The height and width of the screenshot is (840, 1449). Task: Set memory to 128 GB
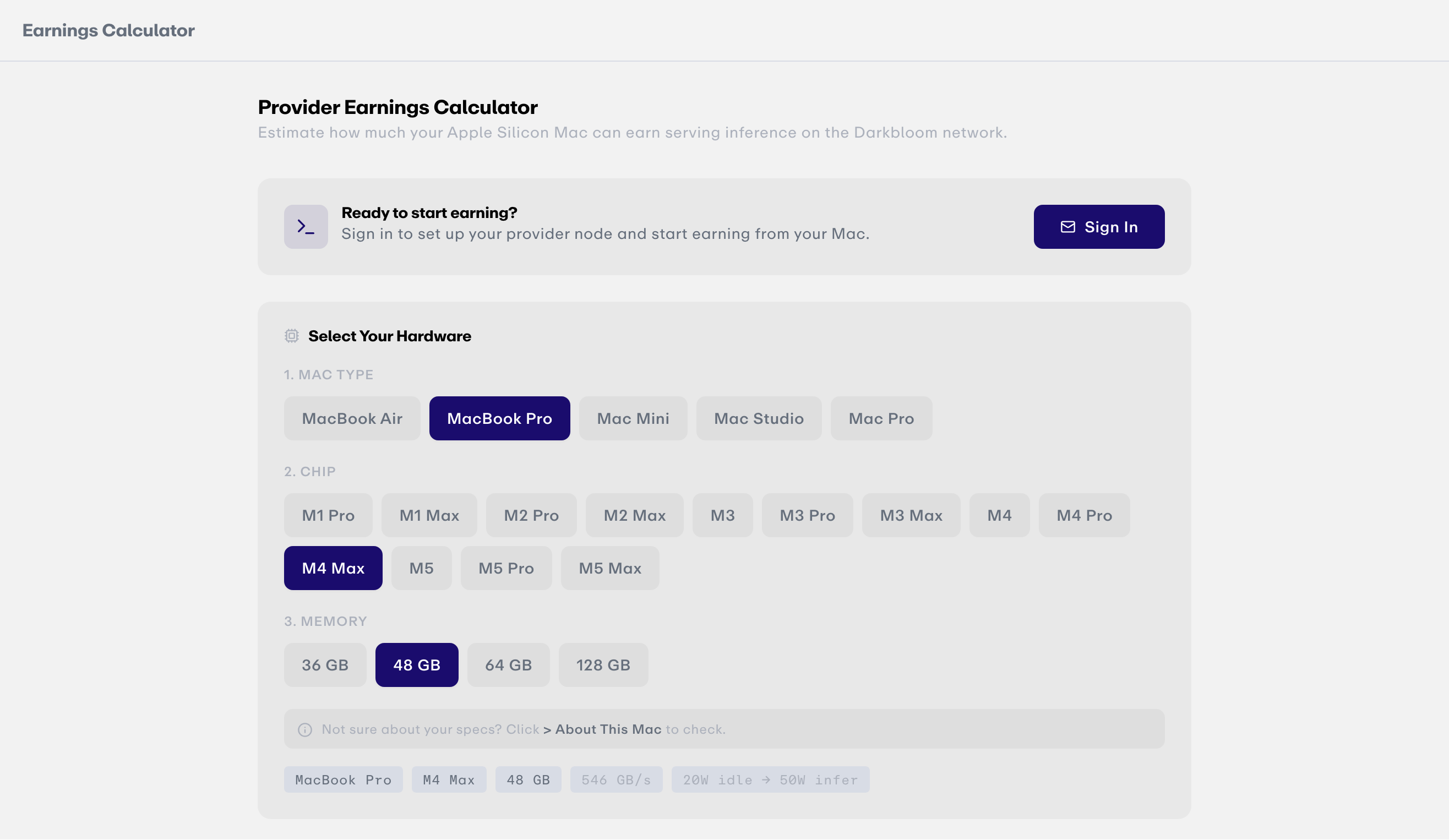point(603,665)
